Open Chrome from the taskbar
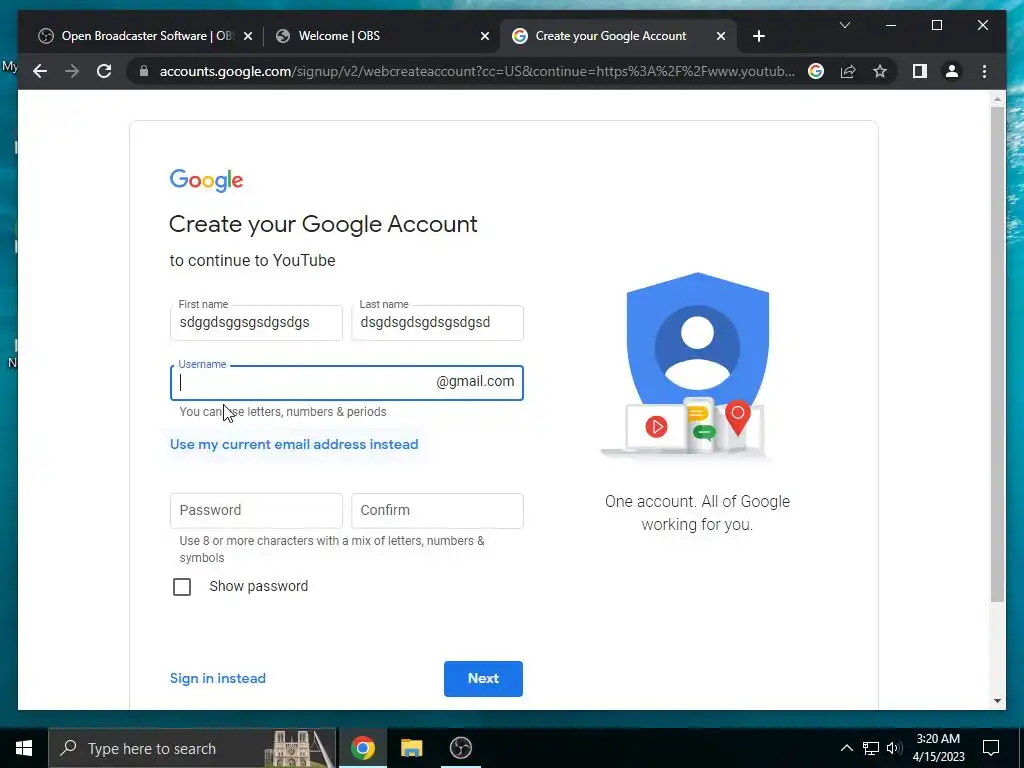 coord(362,748)
